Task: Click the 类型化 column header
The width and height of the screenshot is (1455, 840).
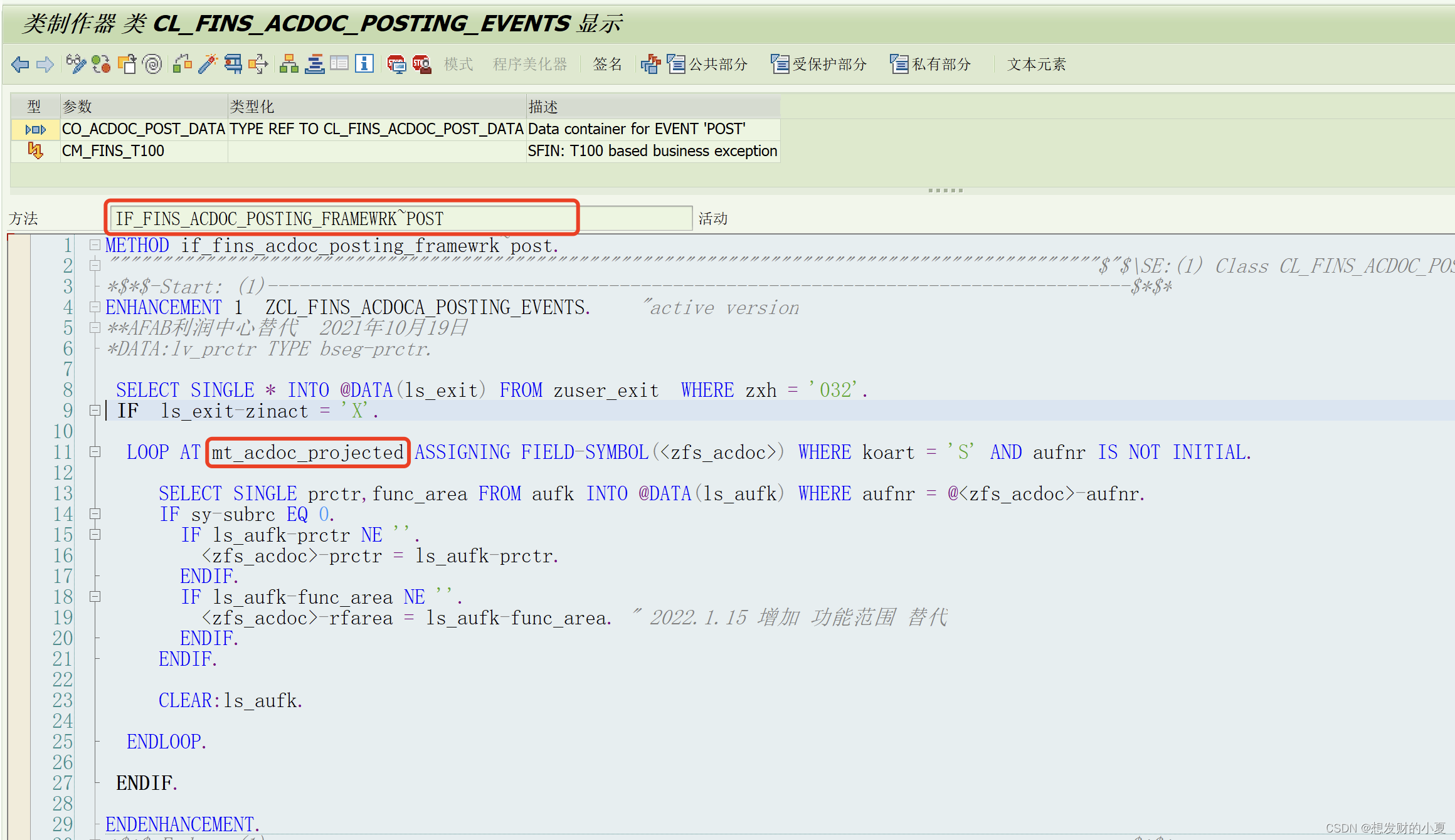Action: point(376,107)
